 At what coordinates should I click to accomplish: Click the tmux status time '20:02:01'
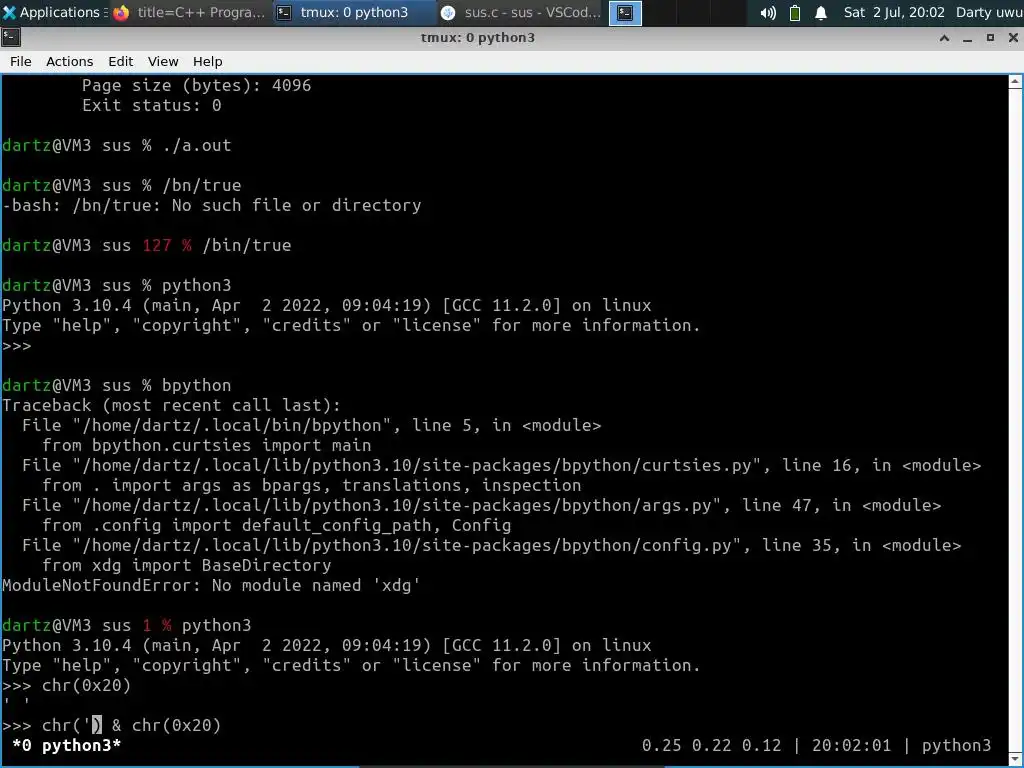pyautogui.click(x=851, y=745)
